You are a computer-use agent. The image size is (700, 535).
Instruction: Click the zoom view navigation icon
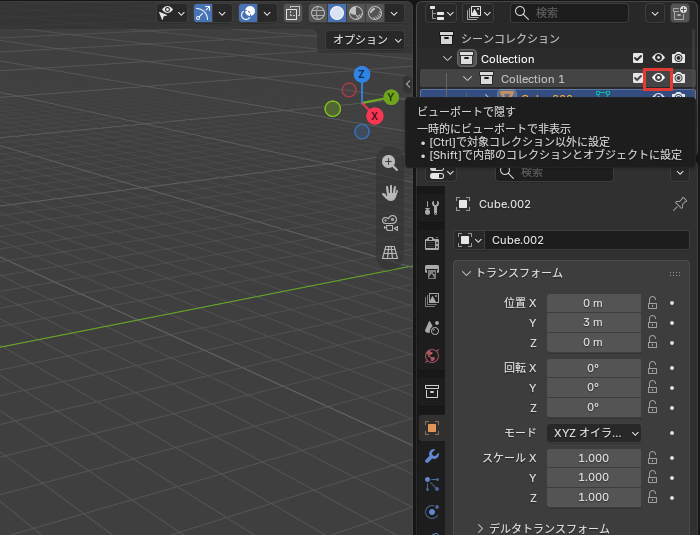[390, 163]
